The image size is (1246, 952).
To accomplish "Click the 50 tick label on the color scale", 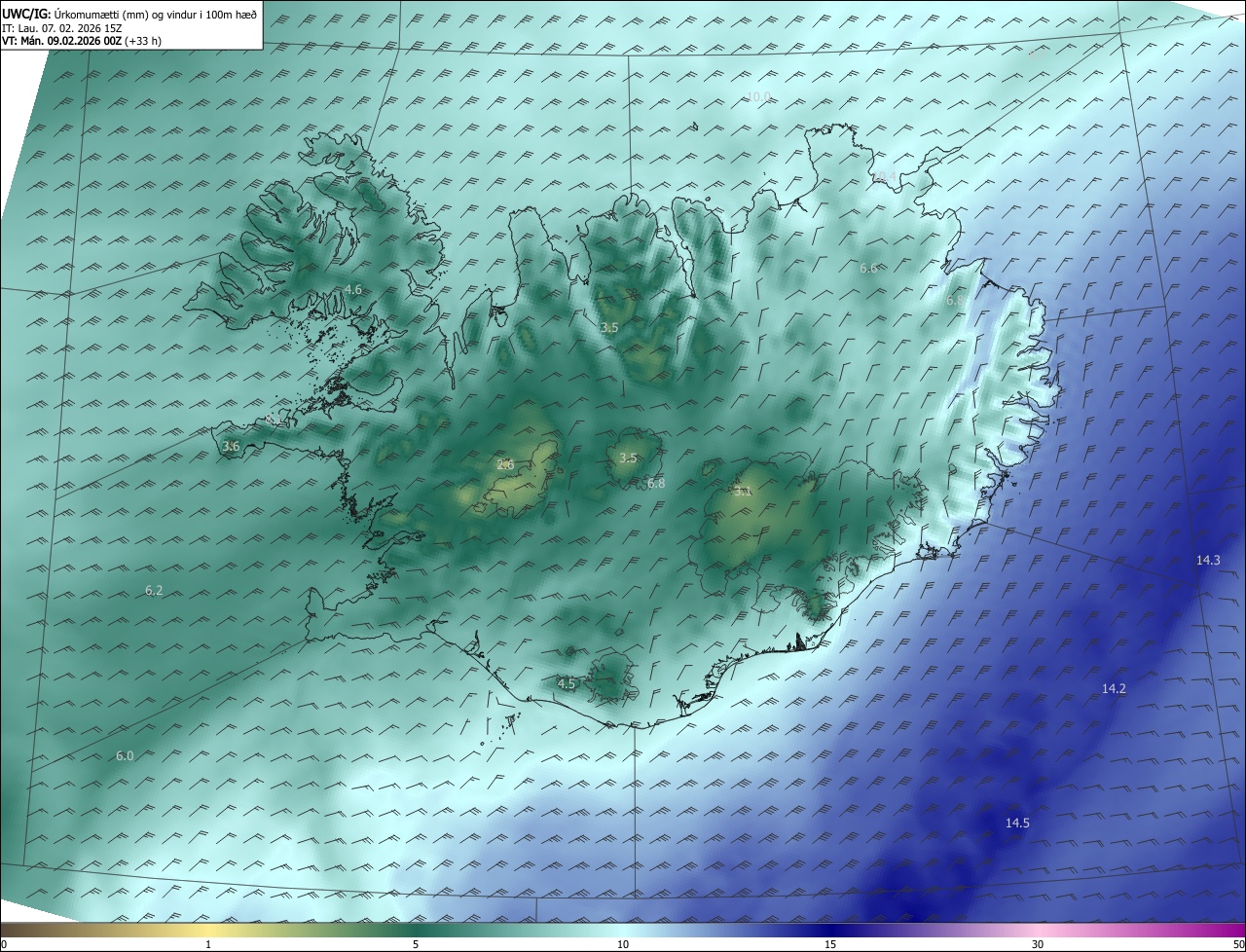I will pyautogui.click(x=1238, y=944).
